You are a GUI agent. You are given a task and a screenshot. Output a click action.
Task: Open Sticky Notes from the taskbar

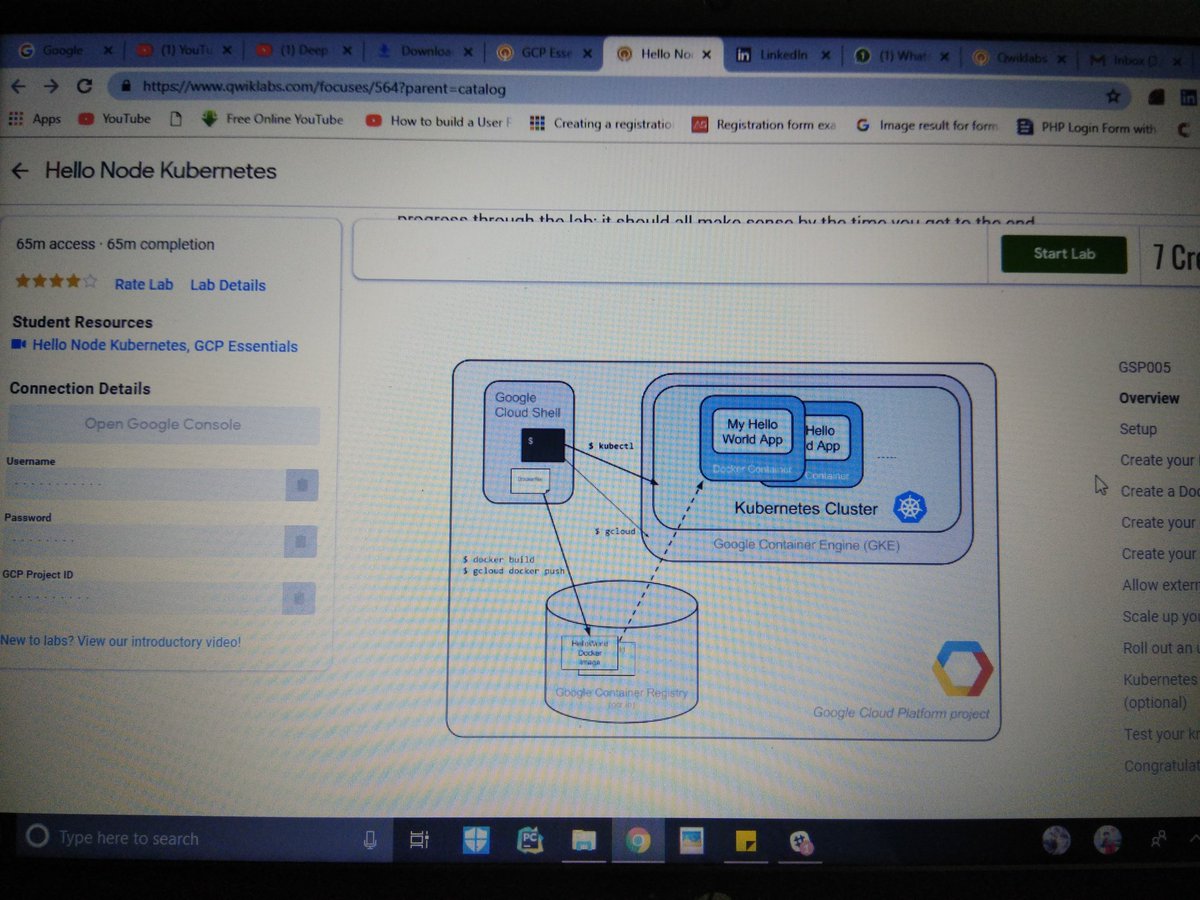point(746,841)
